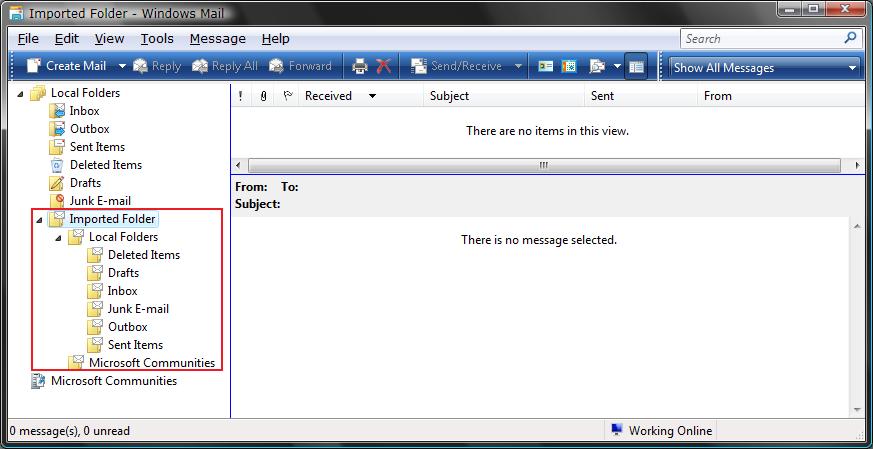The image size is (873, 449).
Task: Sort by the Sent column header
Action: click(x=641, y=96)
